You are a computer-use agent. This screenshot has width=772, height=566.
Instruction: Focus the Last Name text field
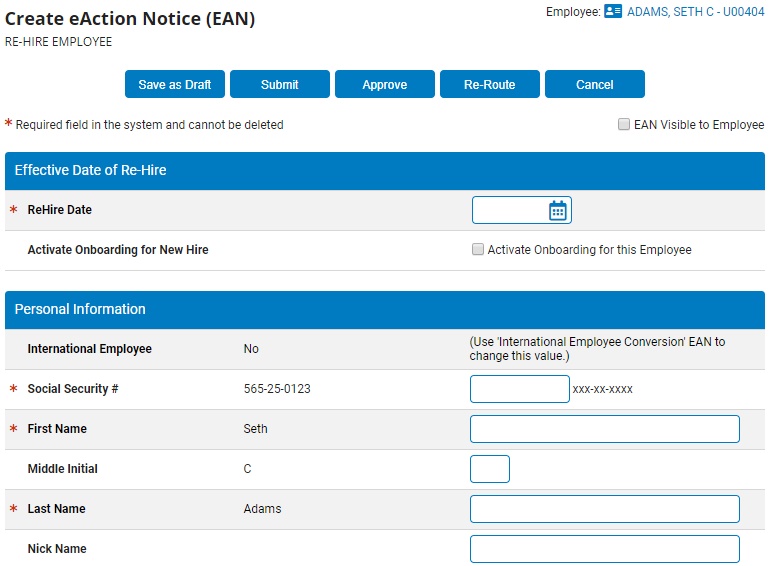pos(604,509)
